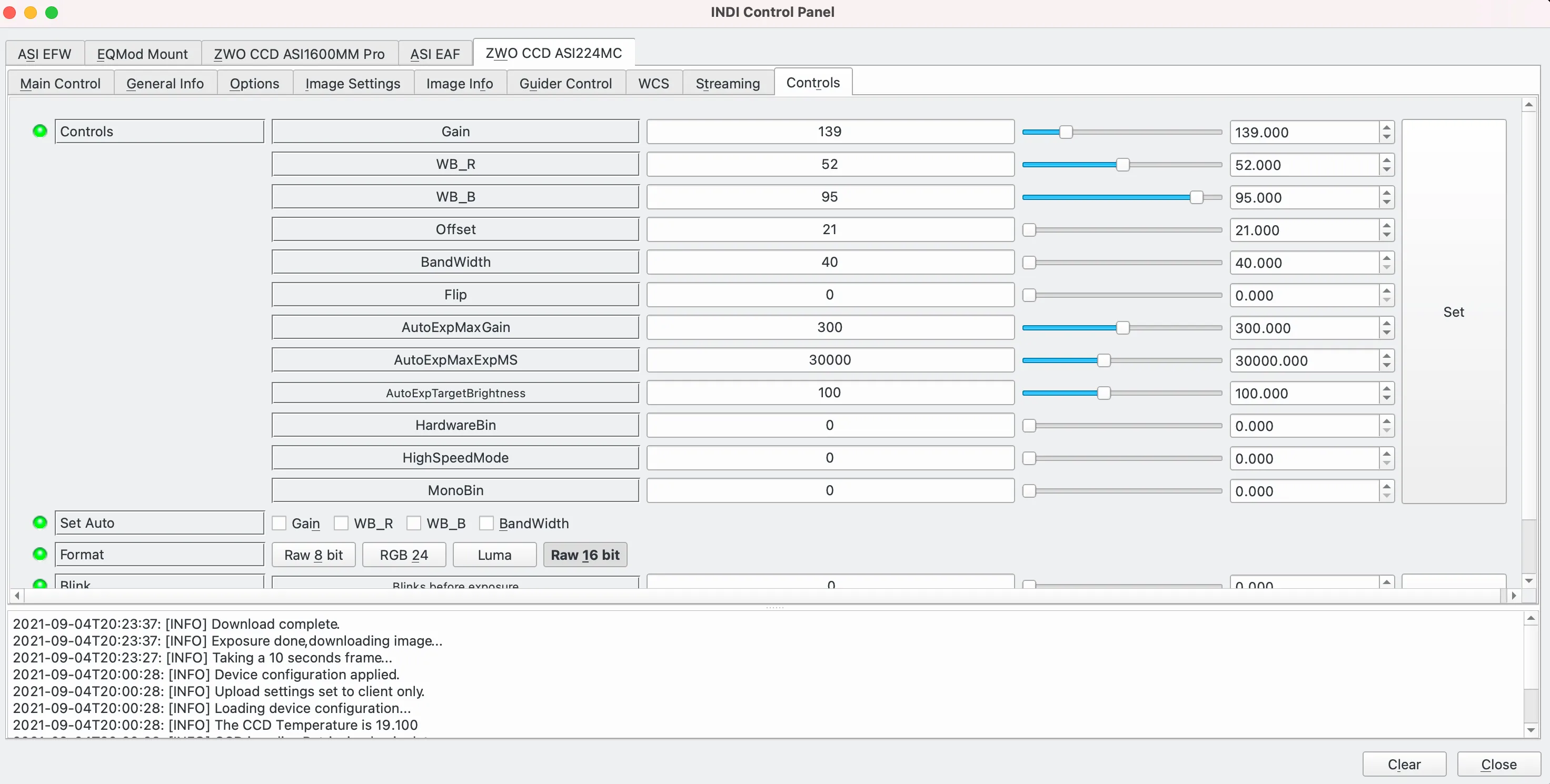Screen dimensions: 1550x784
Task: Increase the HardwareBin spinbox value
Action: 1386,420
